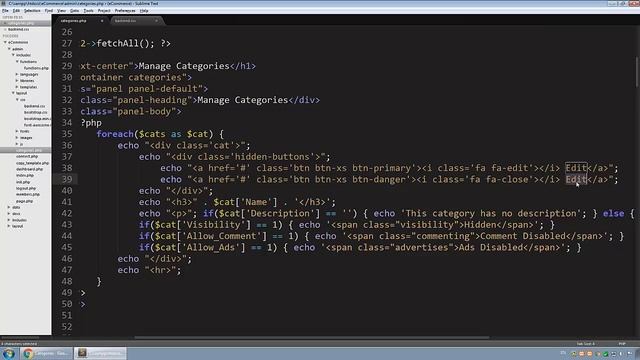Expand the templates folder
Screen dimensions: 640x360
[17, 87]
